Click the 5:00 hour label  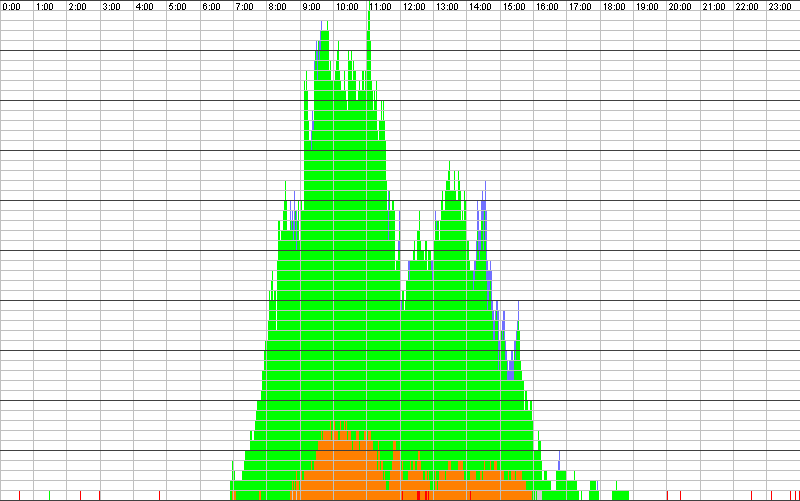pos(178,7)
